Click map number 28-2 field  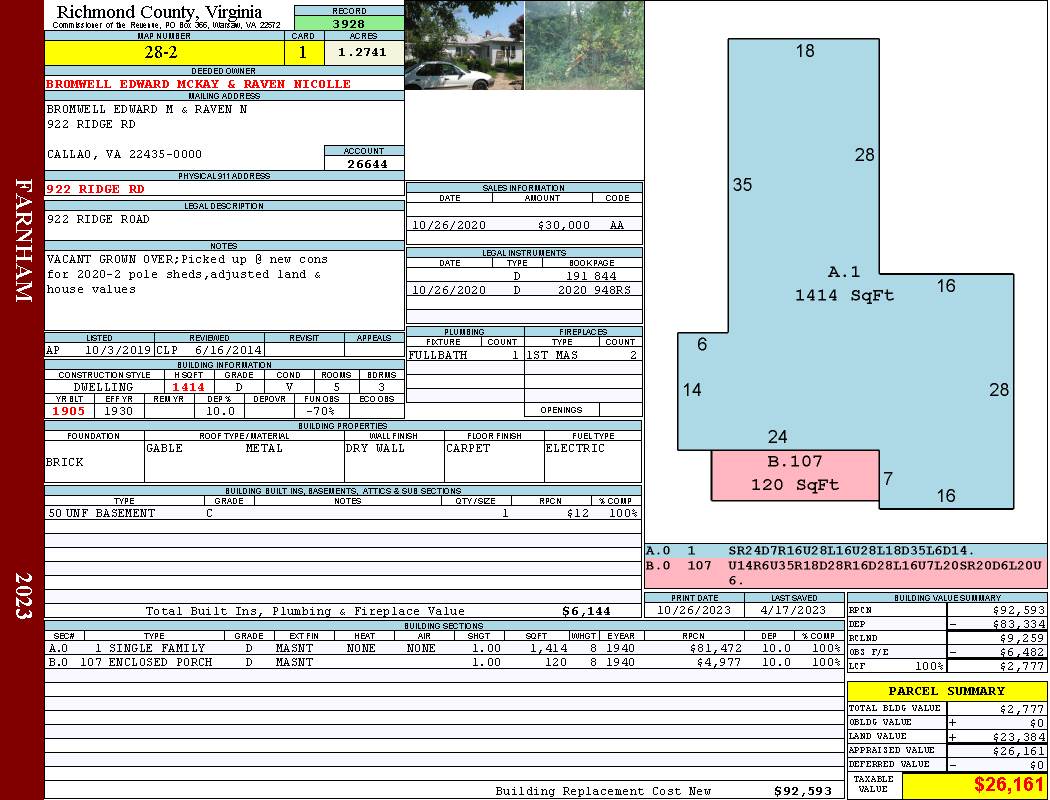point(164,52)
